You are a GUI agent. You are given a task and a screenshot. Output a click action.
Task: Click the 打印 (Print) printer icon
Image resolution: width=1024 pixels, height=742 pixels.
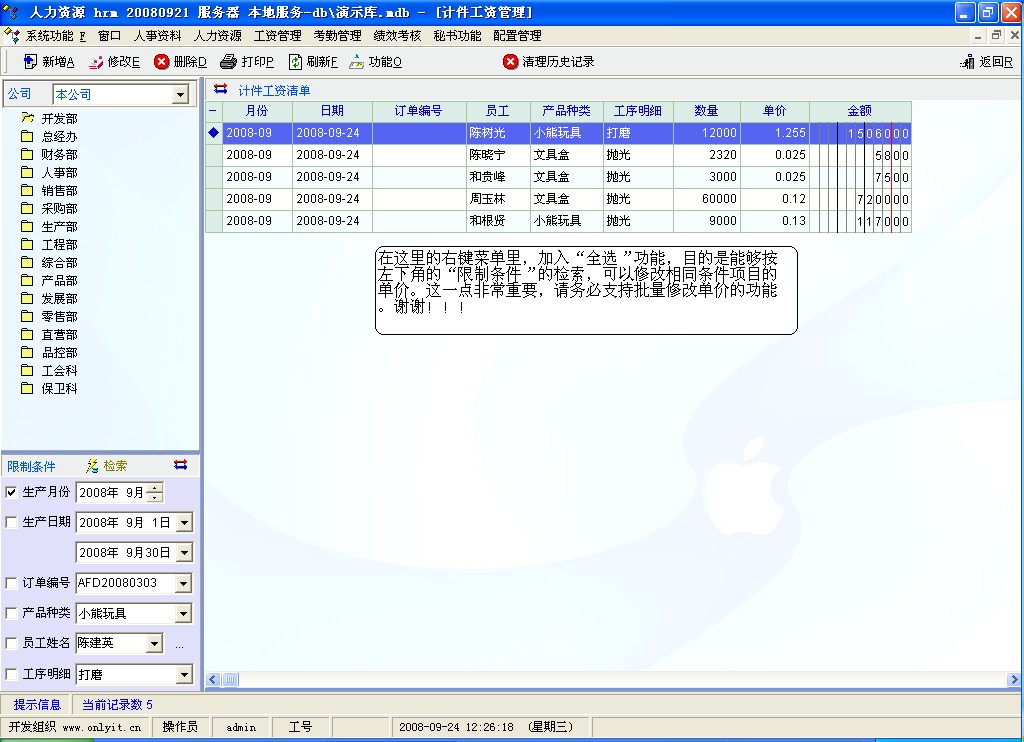coord(229,62)
